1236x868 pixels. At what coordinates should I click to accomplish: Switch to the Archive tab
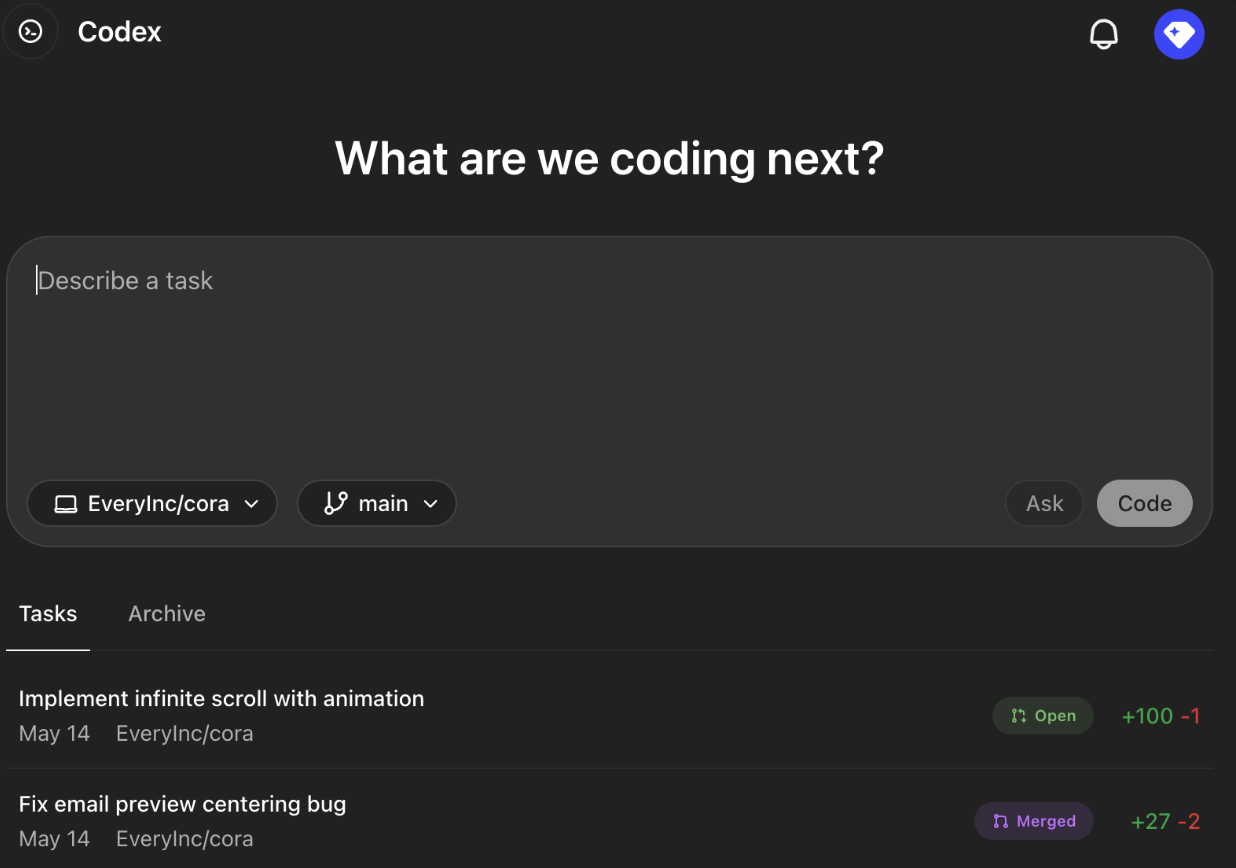(166, 613)
